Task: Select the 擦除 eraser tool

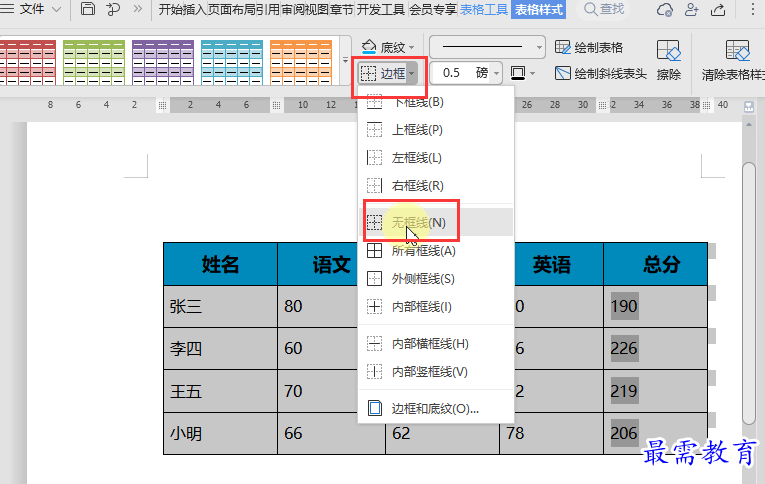Action: pyautogui.click(x=668, y=60)
